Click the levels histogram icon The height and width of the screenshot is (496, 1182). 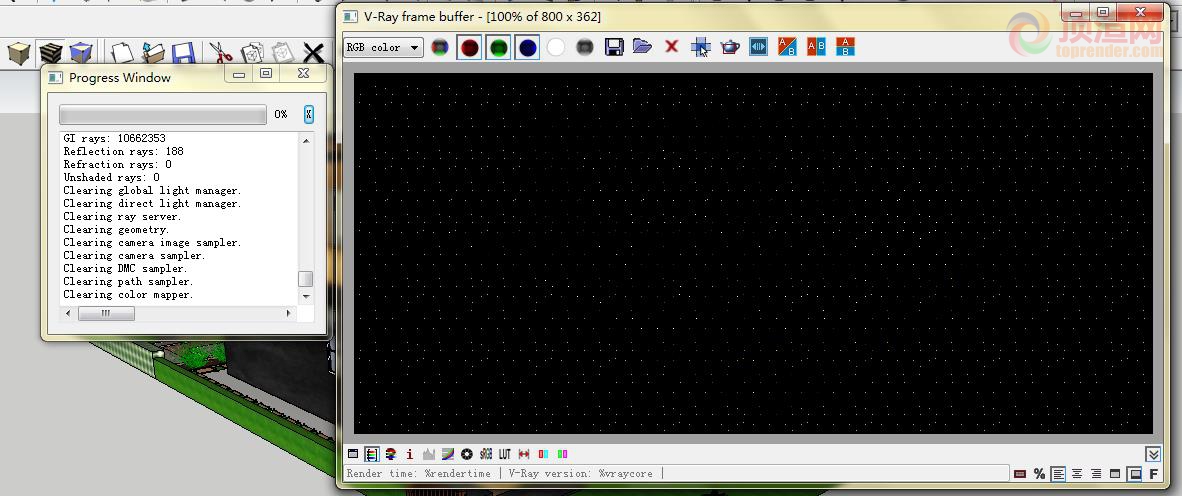pyautogui.click(x=429, y=454)
